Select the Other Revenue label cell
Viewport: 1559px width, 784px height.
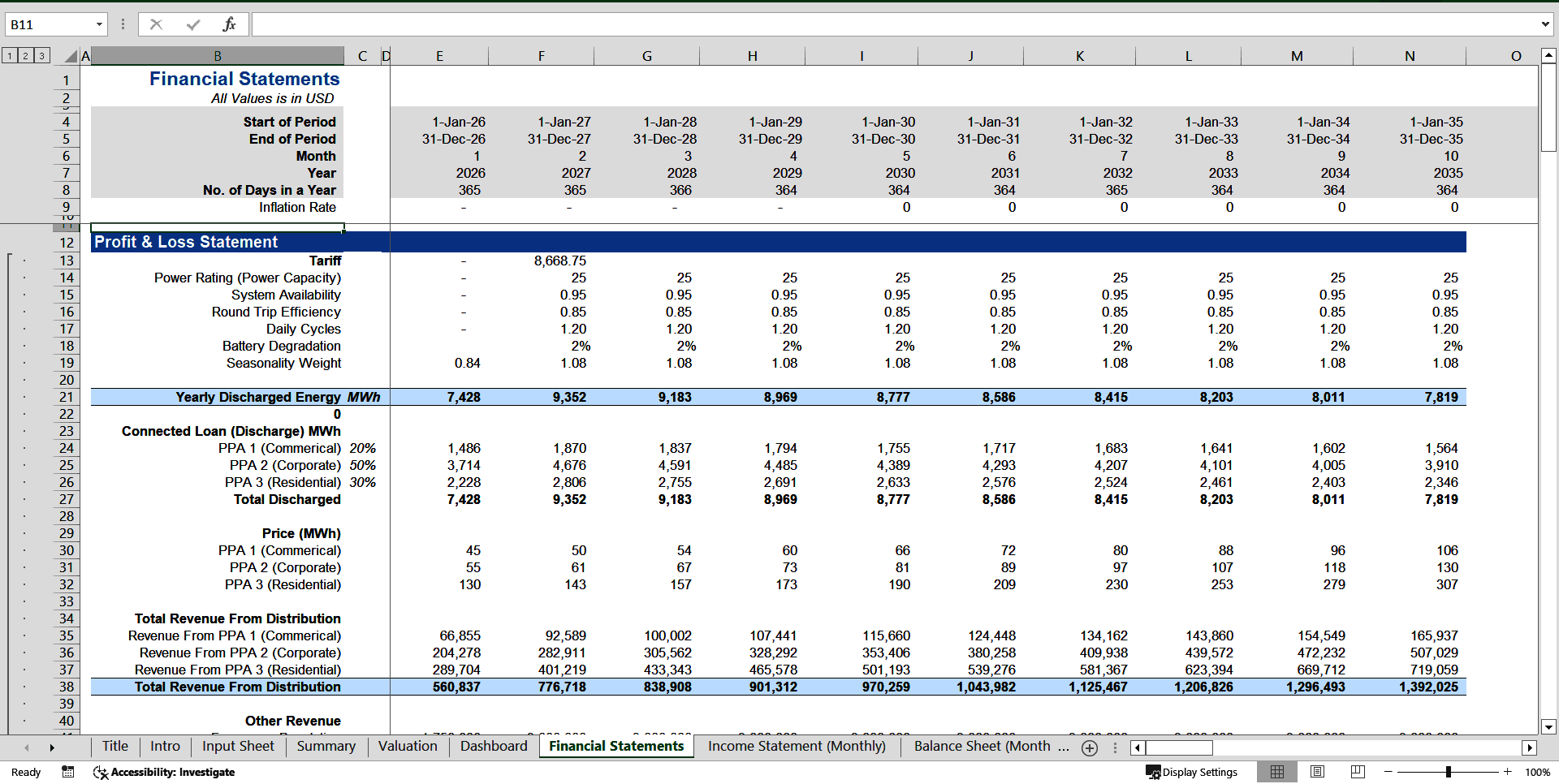pos(218,721)
